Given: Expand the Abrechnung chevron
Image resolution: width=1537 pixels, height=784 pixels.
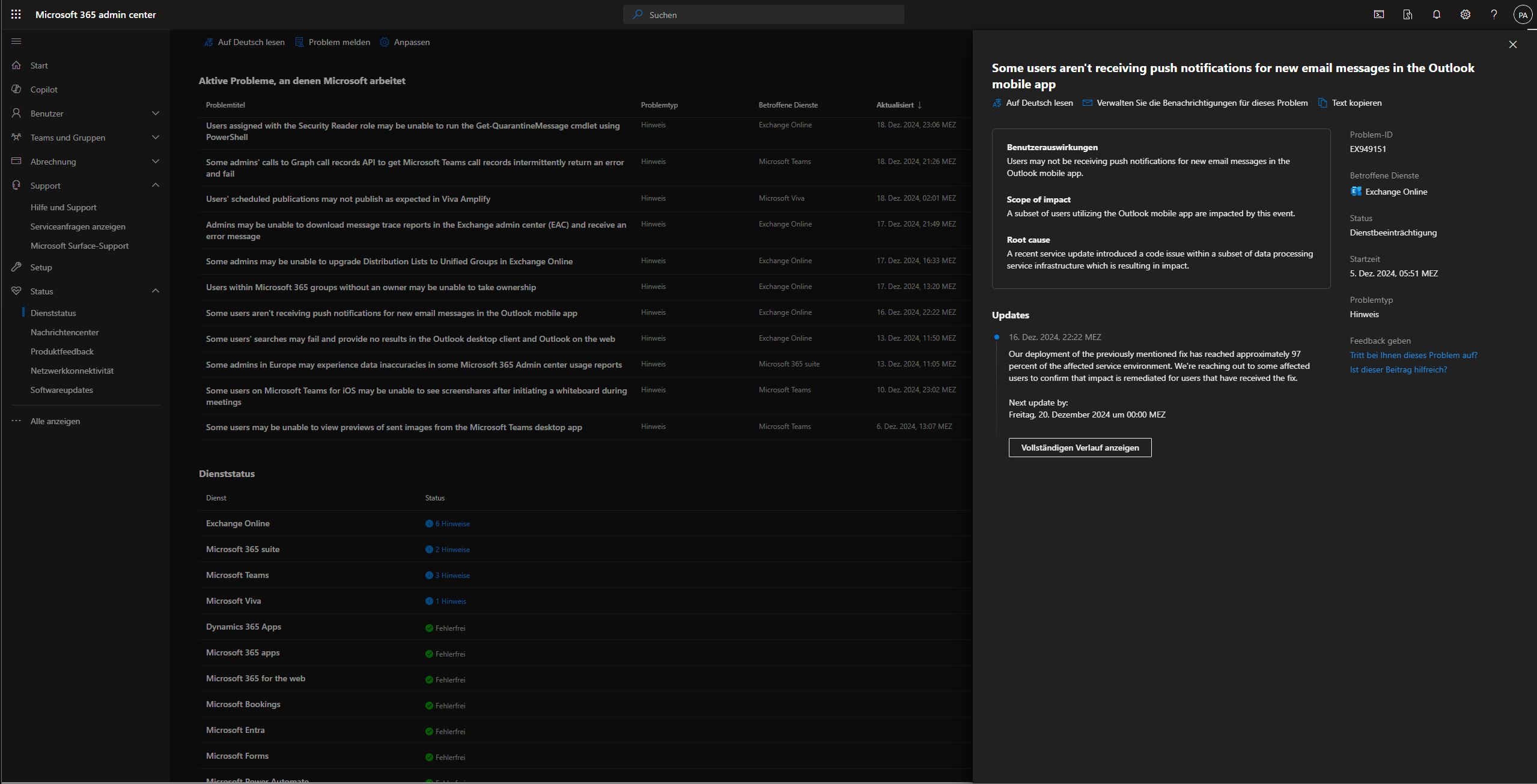Looking at the screenshot, I should click(156, 162).
